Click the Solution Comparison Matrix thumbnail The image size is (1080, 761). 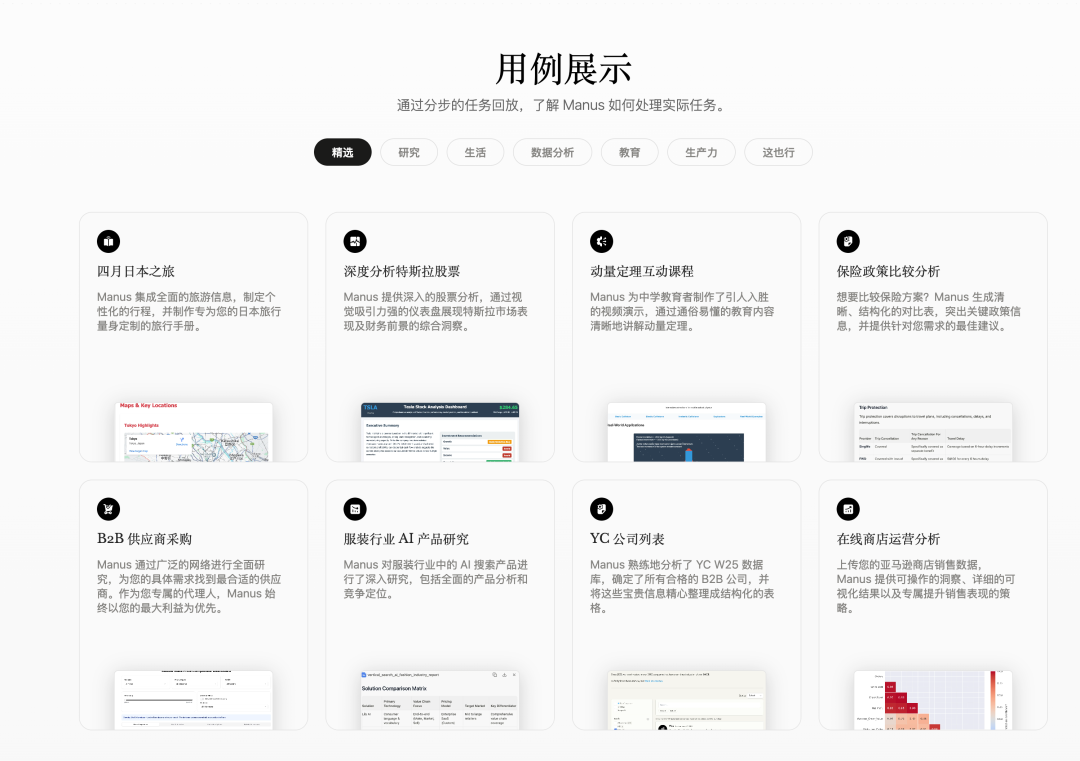click(439, 700)
